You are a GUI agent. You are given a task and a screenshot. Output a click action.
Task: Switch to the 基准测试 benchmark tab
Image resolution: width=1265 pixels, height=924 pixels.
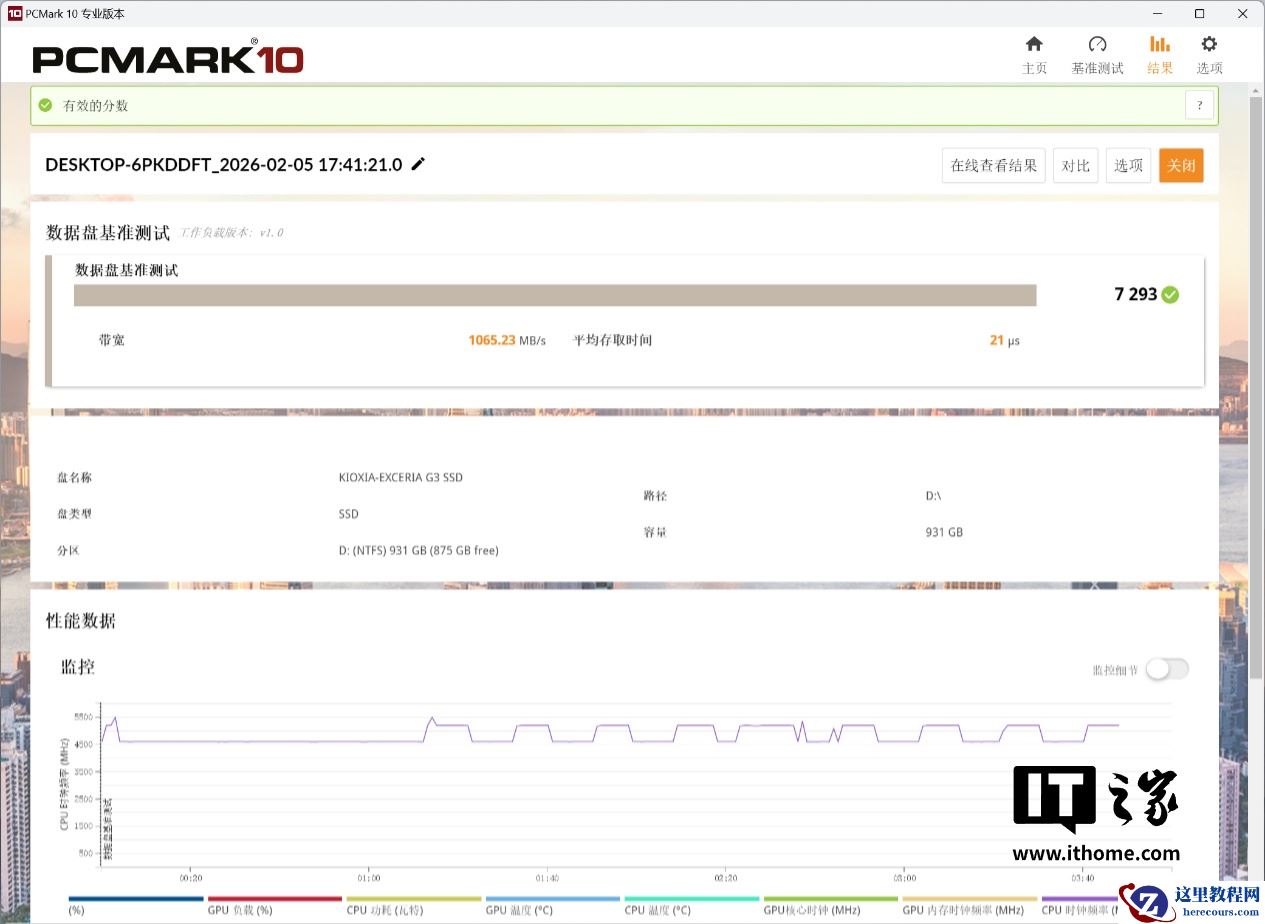point(1097,55)
